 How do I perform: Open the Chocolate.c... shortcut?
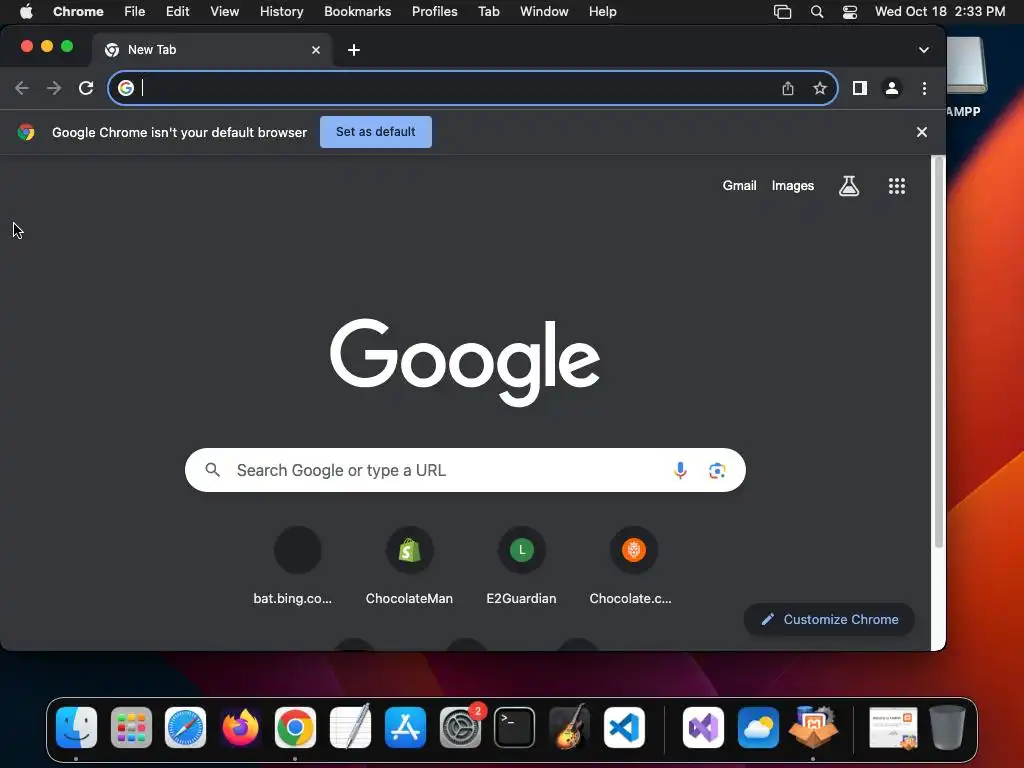click(x=633, y=566)
